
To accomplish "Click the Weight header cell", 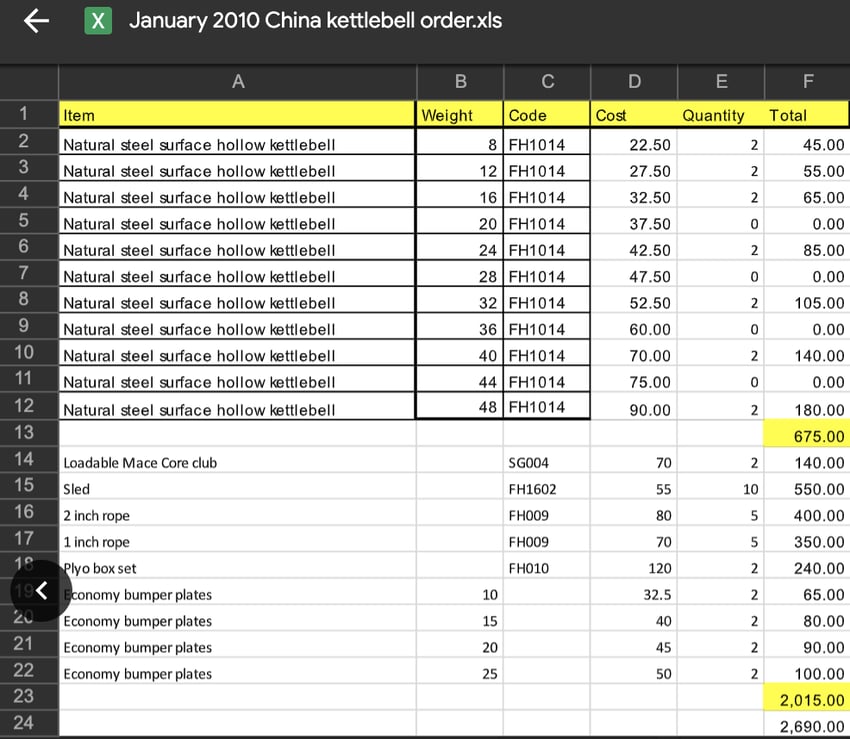I will (460, 114).
